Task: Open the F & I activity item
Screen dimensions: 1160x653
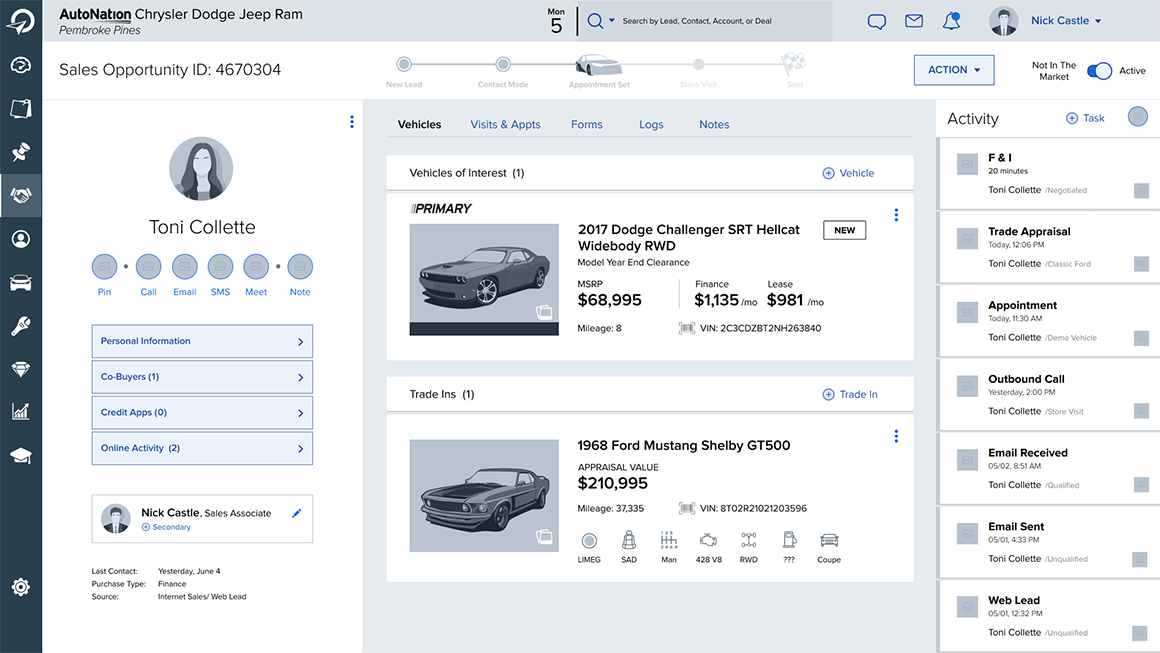Action: (x=1048, y=173)
